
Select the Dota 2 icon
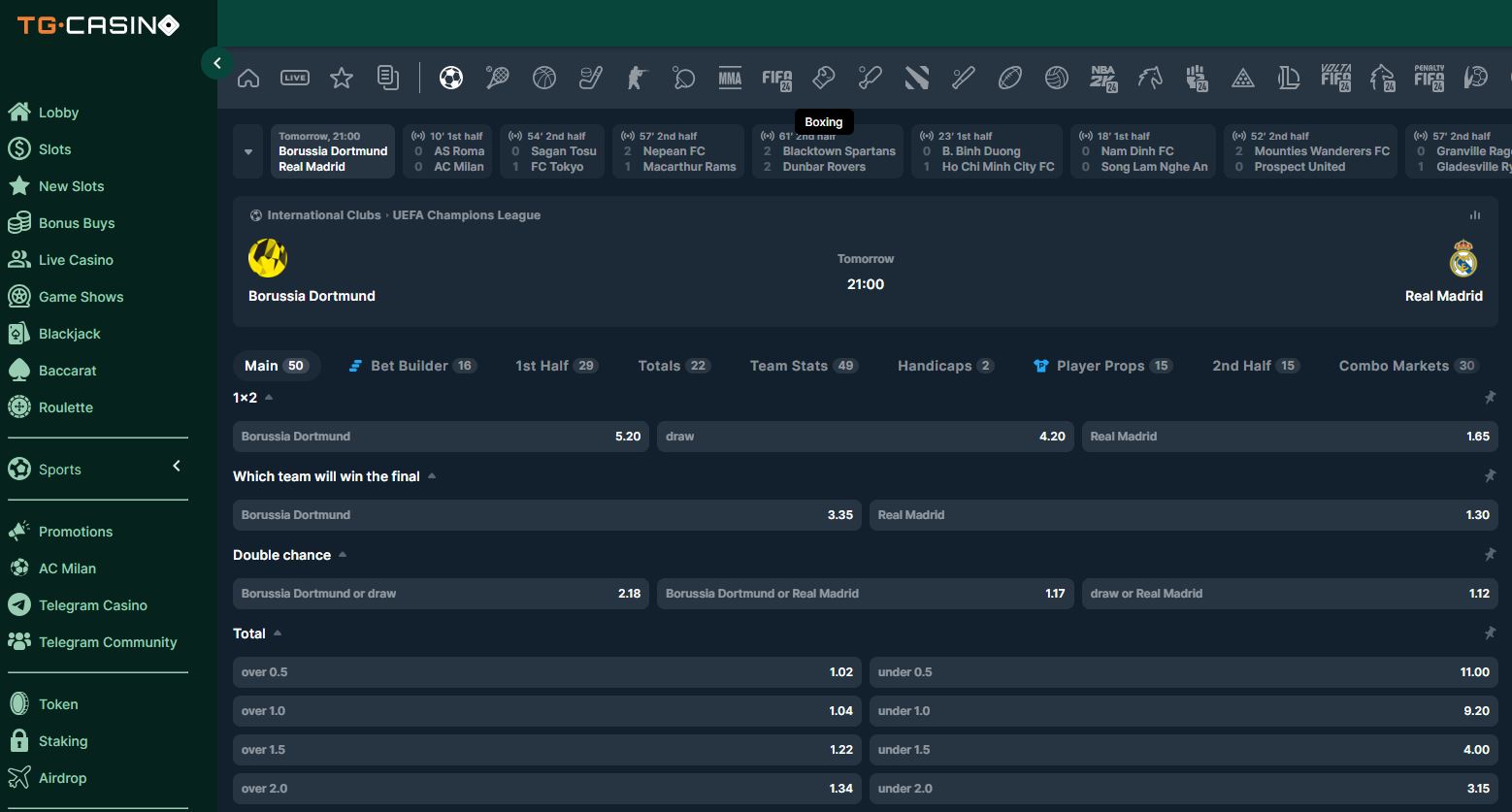(916, 78)
